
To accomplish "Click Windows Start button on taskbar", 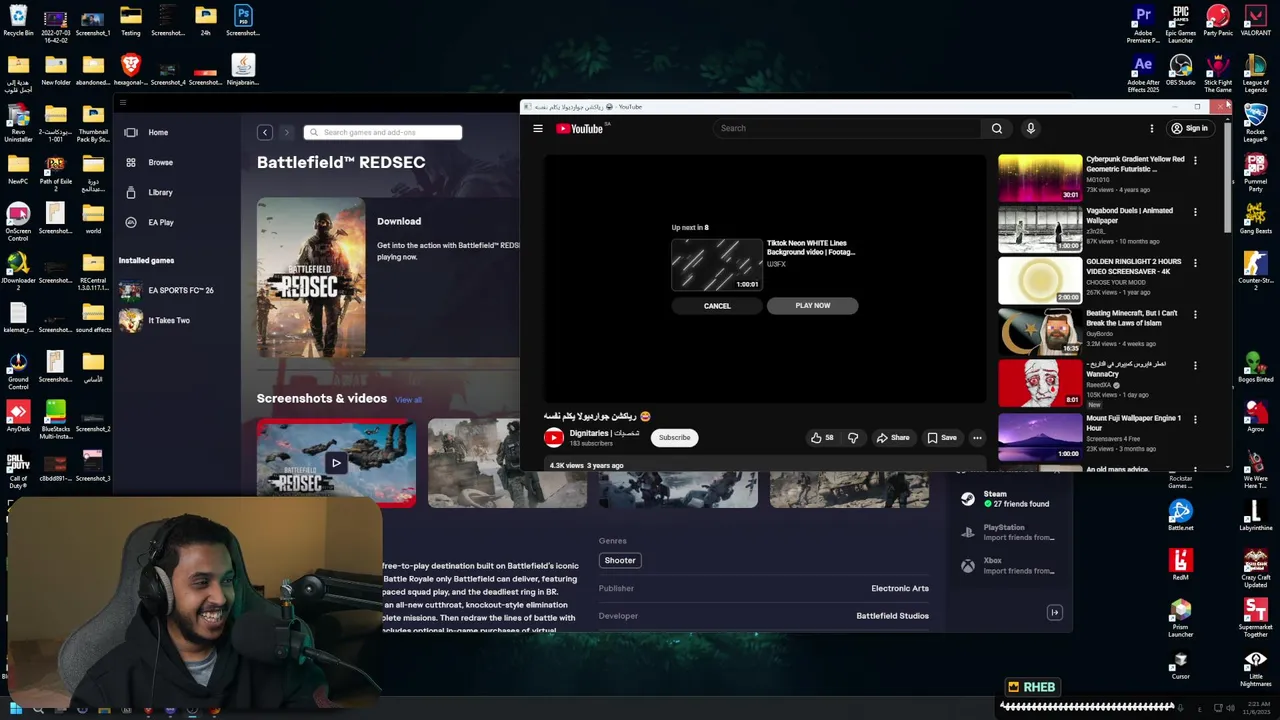I will pyautogui.click(x=15, y=709).
